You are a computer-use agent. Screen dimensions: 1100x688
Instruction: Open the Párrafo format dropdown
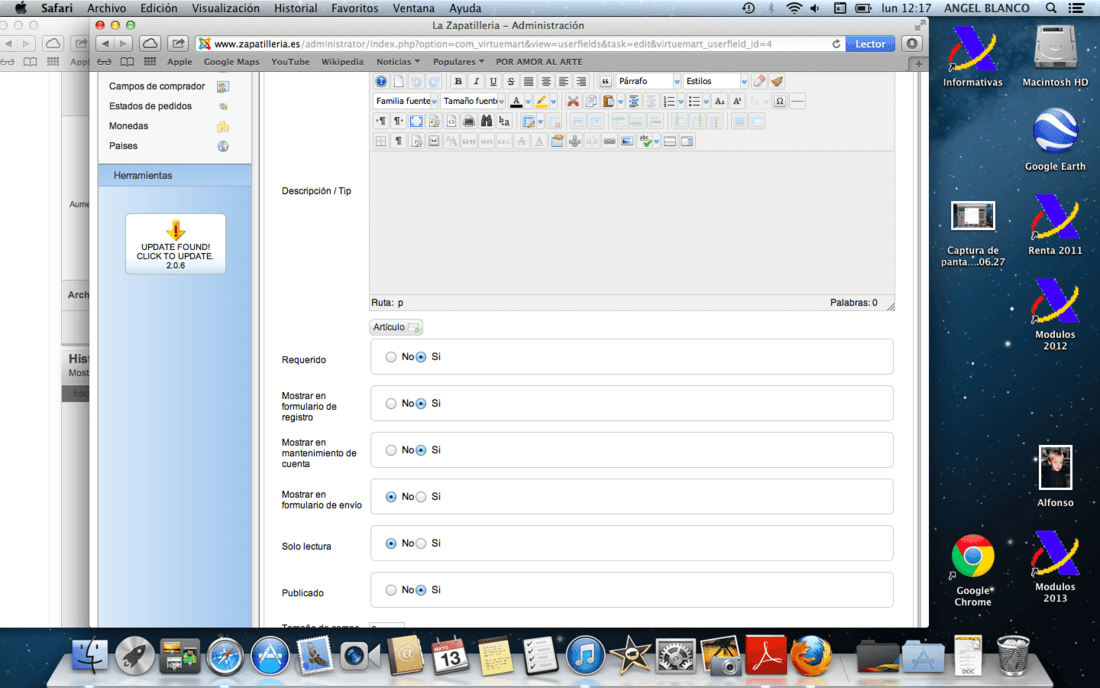click(648, 81)
